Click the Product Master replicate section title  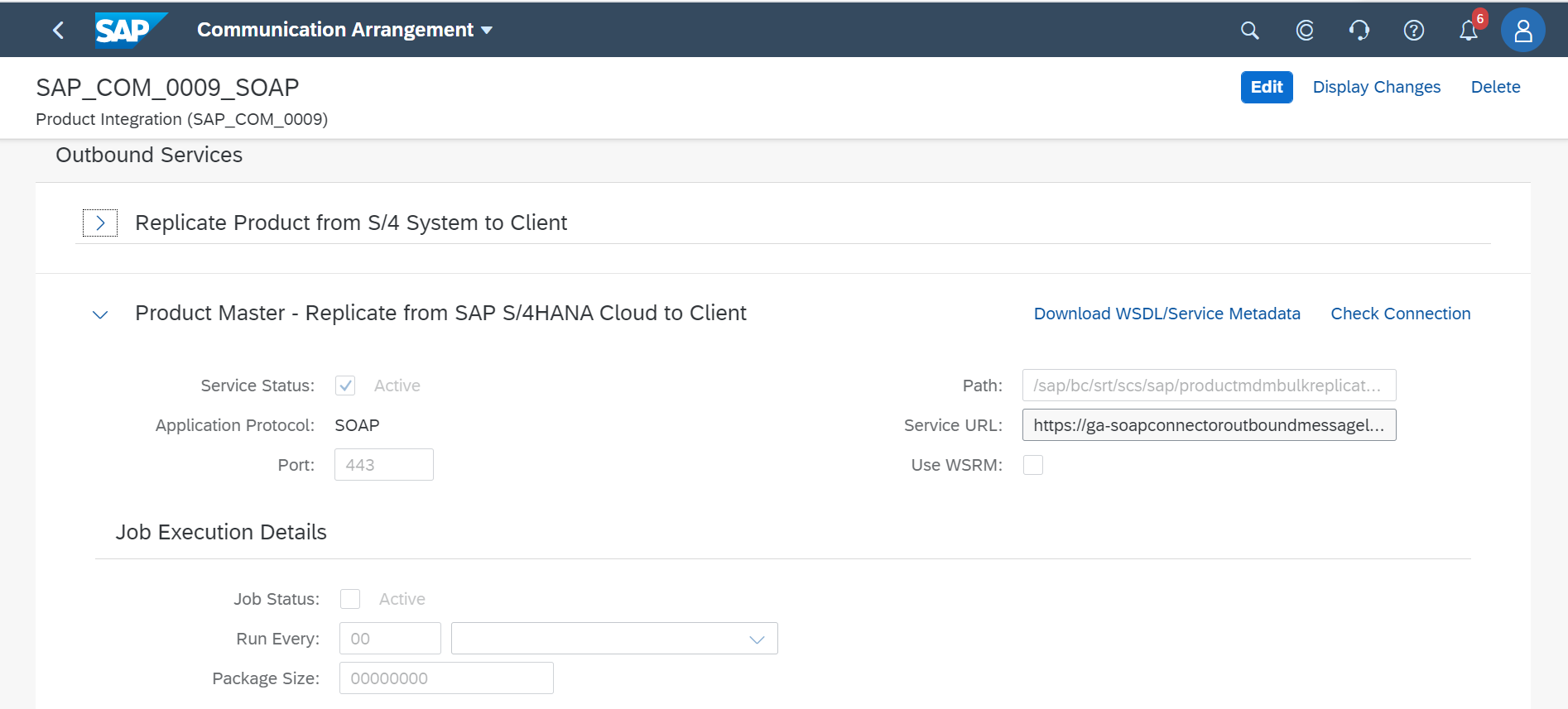coord(440,313)
